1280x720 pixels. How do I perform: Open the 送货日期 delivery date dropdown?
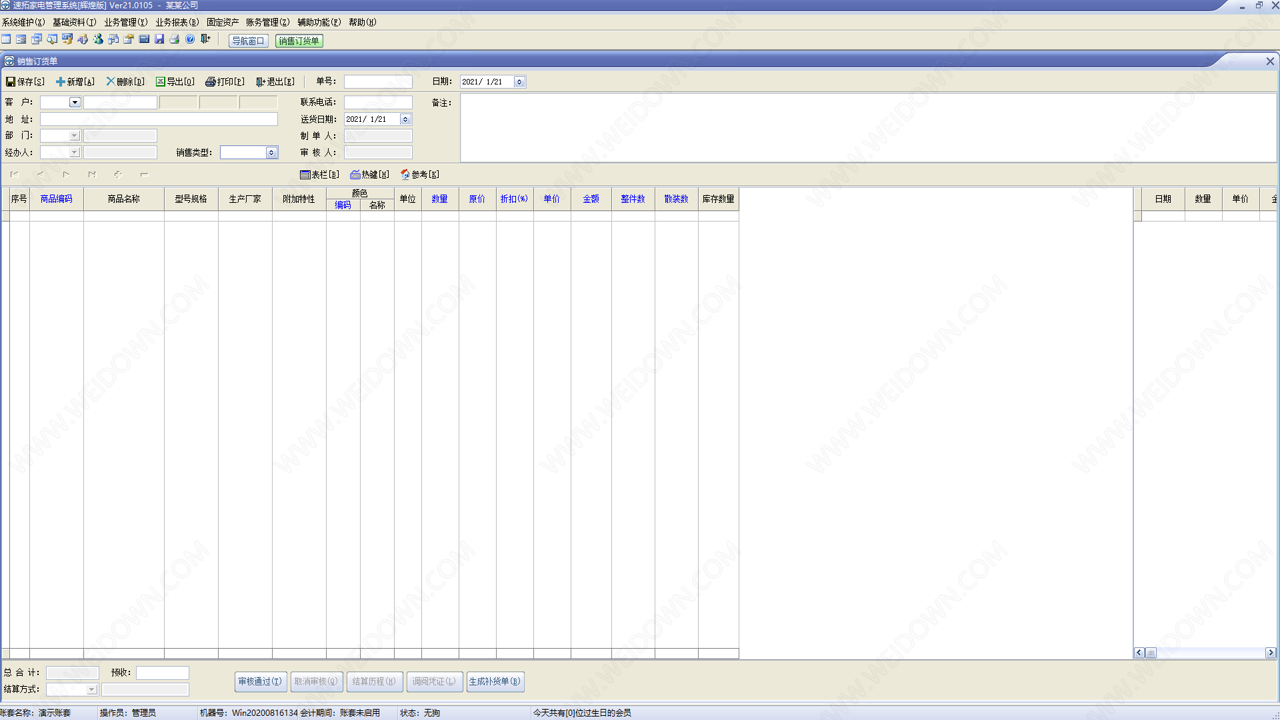pos(406,119)
